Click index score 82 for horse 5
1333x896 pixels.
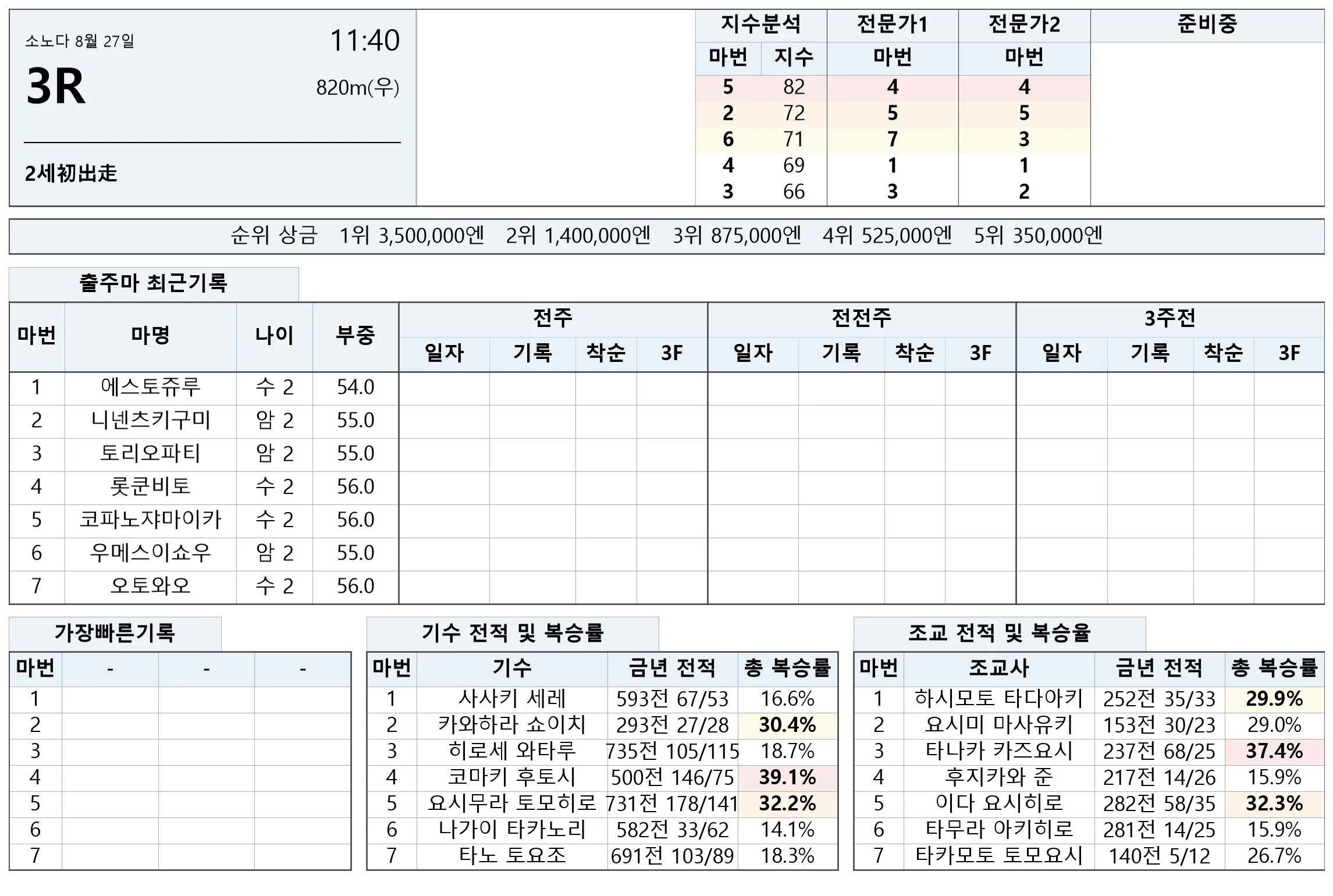click(794, 88)
